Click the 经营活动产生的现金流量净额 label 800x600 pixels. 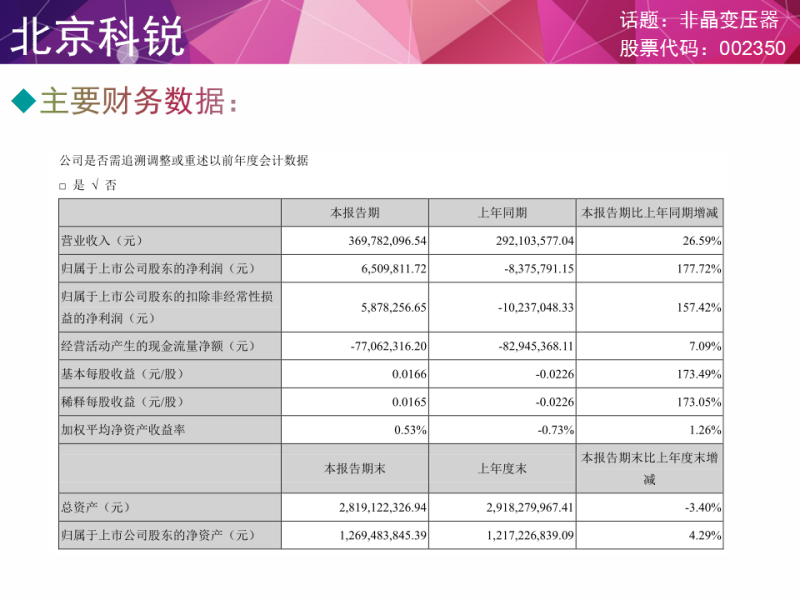click(x=158, y=346)
